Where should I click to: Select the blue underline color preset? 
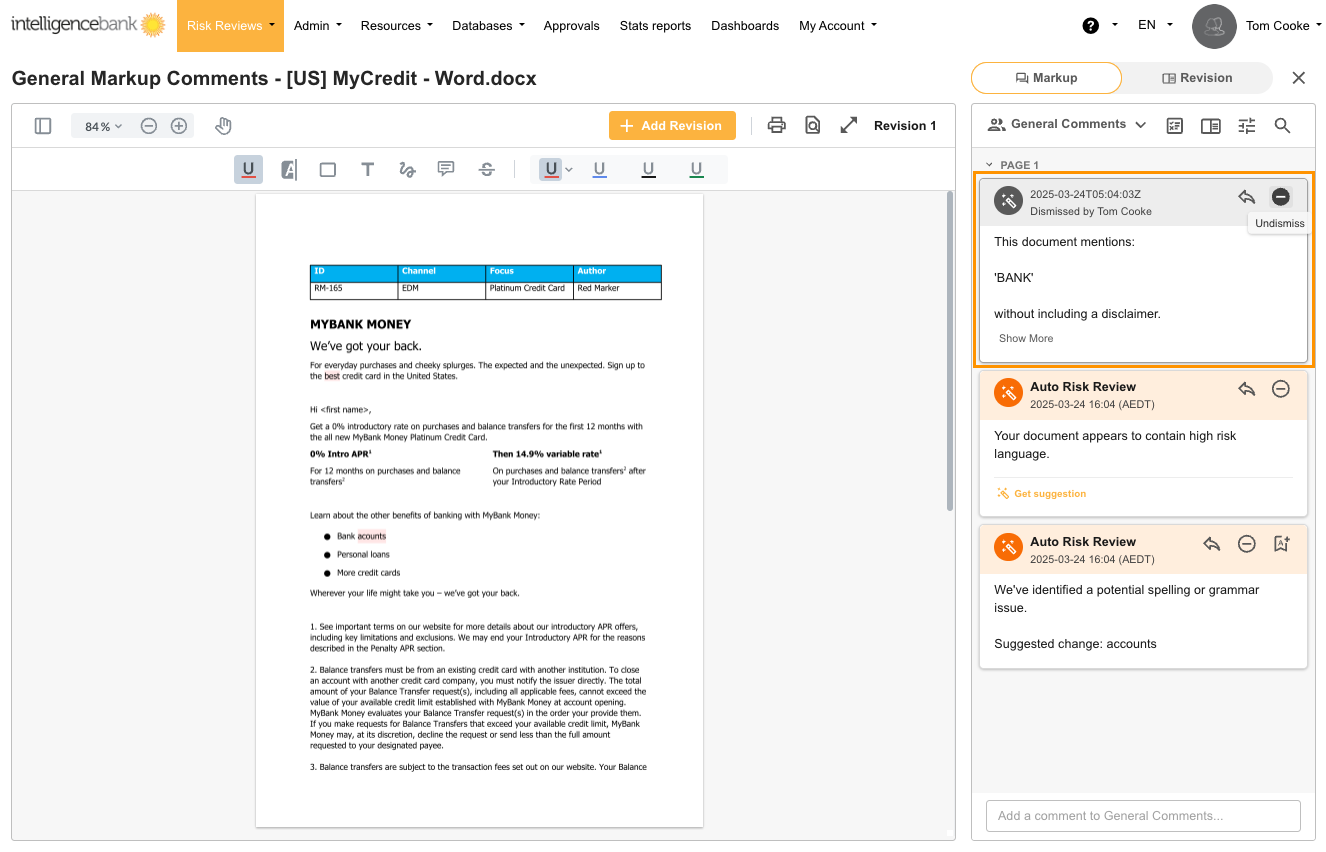point(600,170)
